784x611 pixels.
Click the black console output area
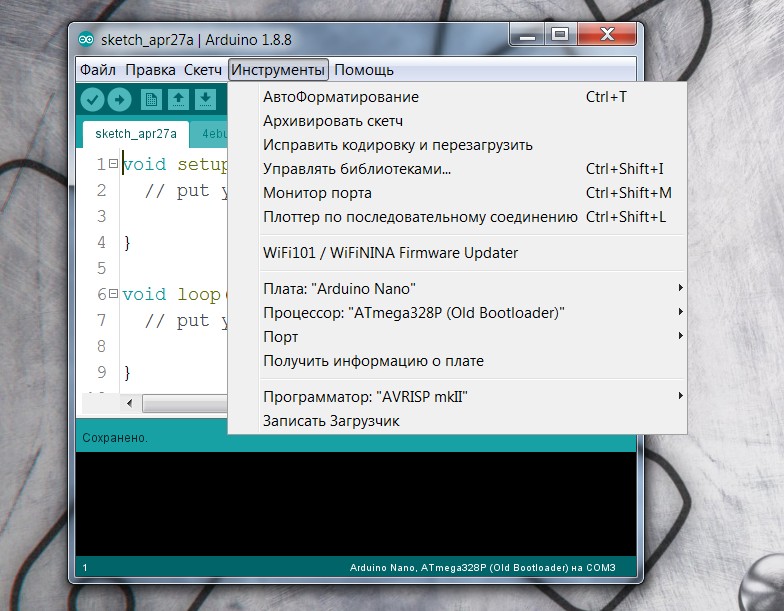coord(356,504)
